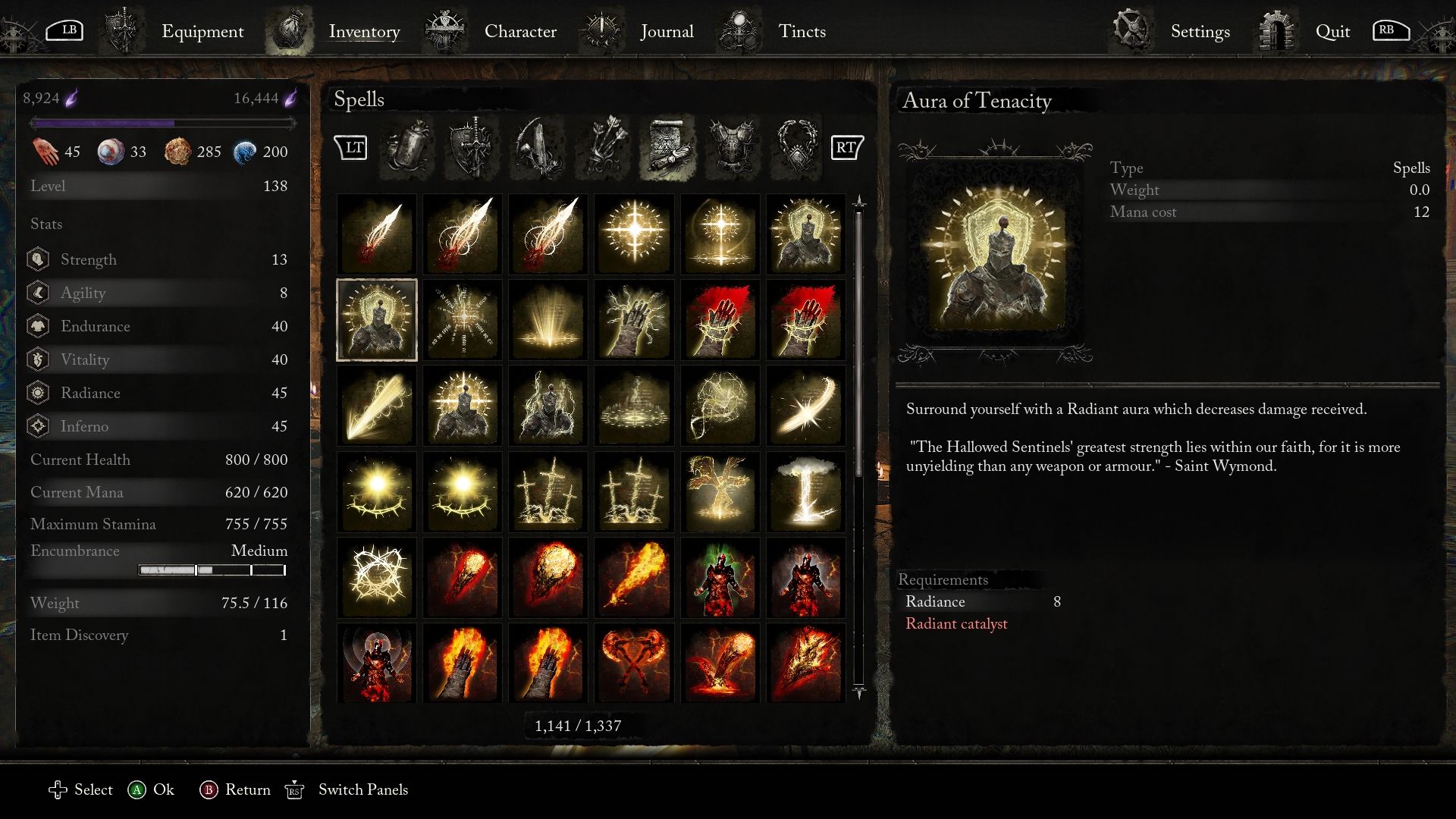
Task: Click the LT previous category button
Action: [351, 147]
